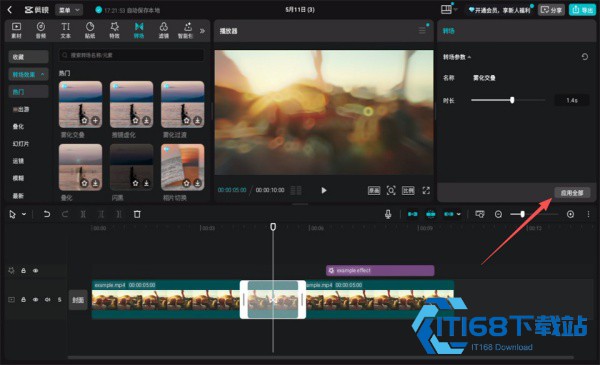Open the 滤镜 filters tab
Viewport: 600px width, 365px height.
tap(163, 30)
